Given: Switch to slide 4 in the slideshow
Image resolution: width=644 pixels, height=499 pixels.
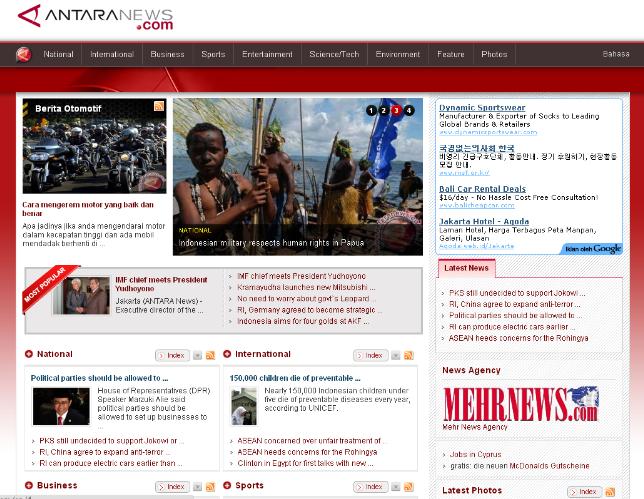Looking at the screenshot, I should click(x=408, y=110).
